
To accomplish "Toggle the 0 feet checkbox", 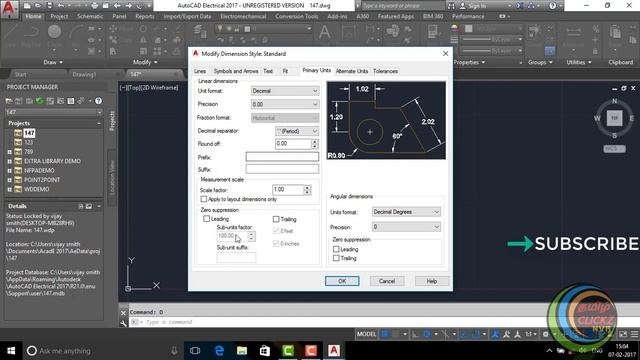I will click(x=276, y=231).
